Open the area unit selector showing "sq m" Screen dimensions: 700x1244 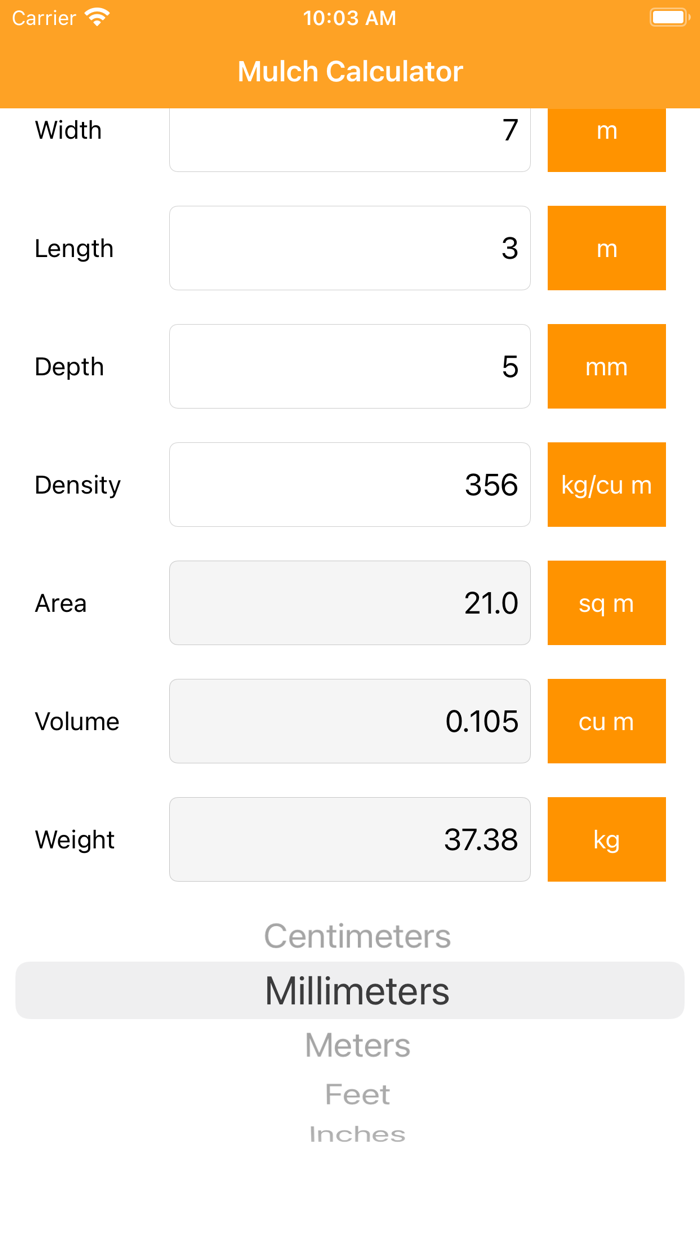point(606,603)
